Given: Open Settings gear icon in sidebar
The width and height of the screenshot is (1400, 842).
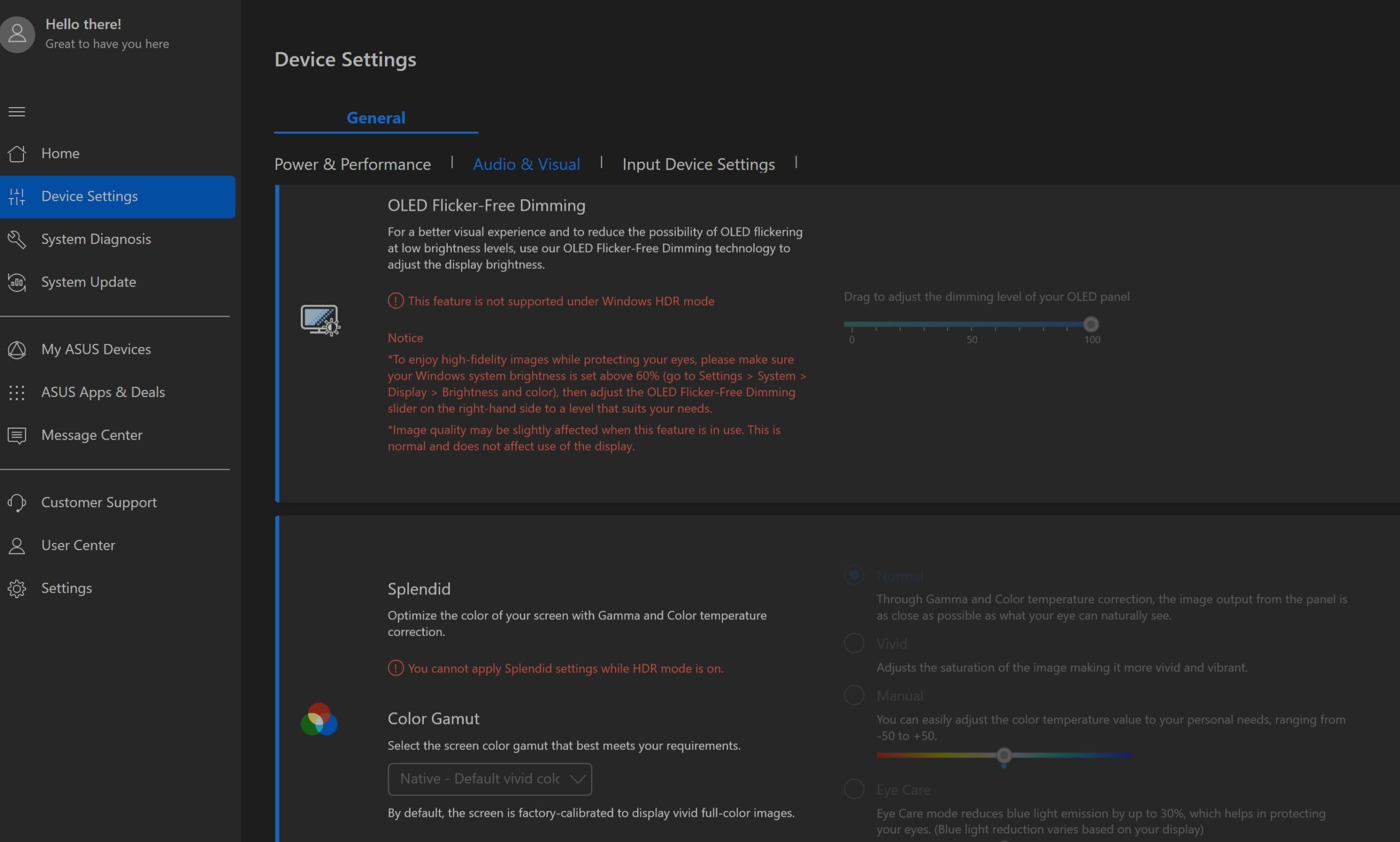Looking at the screenshot, I should point(17,588).
